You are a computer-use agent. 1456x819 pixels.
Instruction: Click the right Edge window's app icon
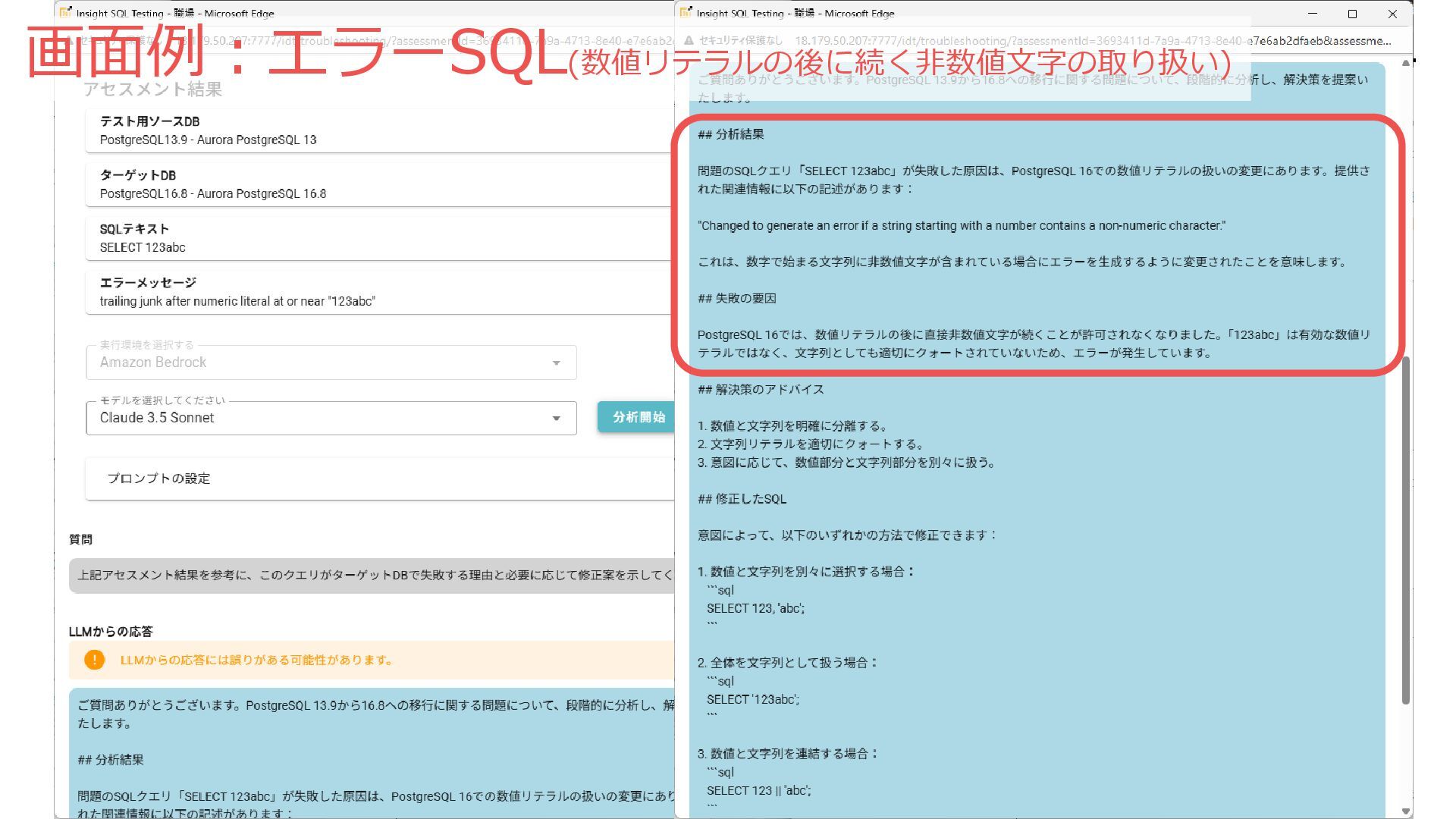click(686, 13)
